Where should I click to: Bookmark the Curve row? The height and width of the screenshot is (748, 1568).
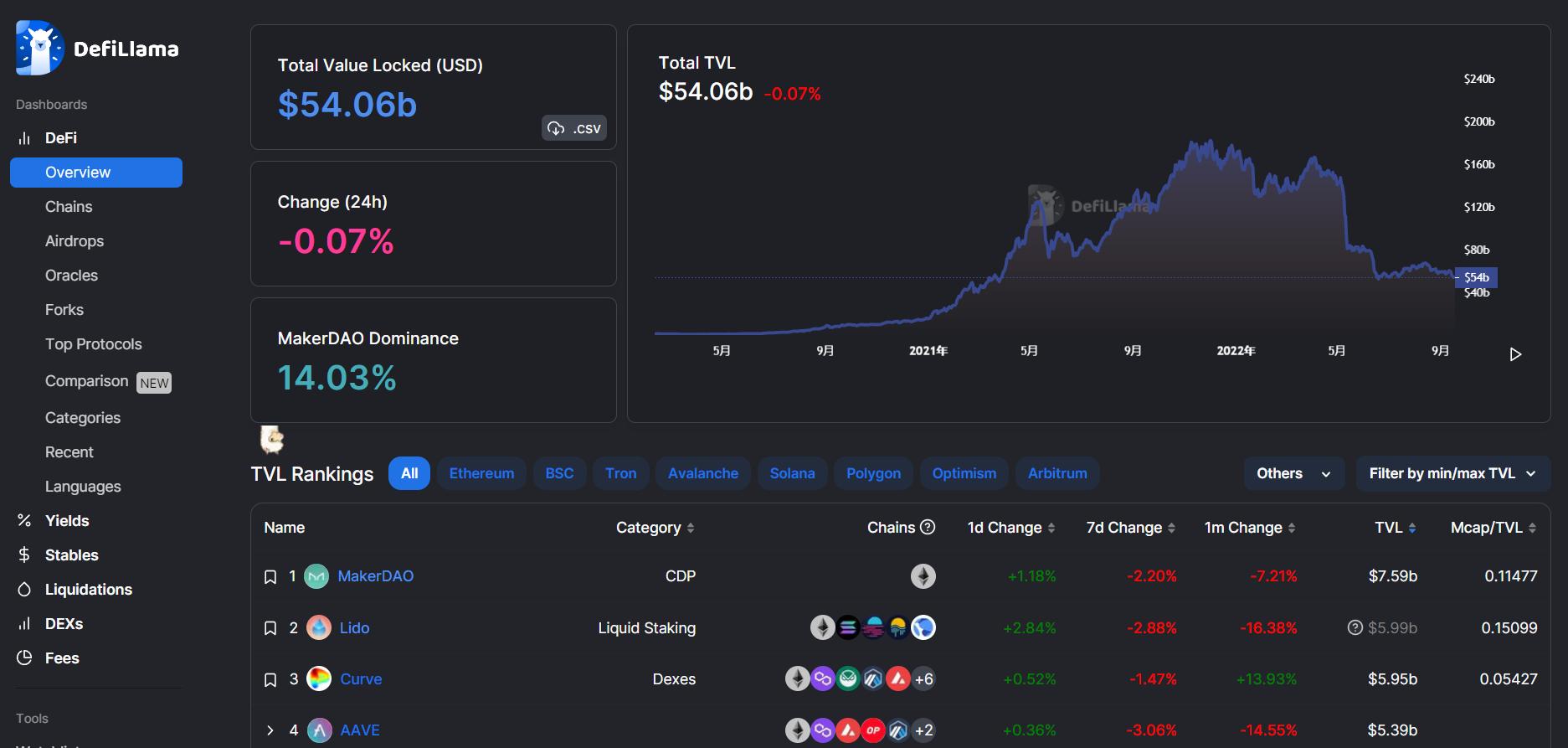tap(270, 680)
